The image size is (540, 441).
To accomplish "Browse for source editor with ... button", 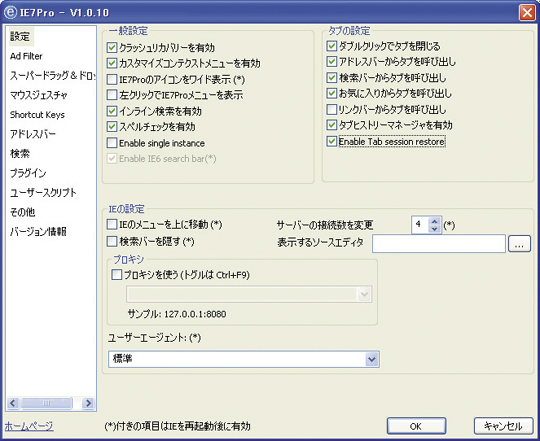I will tap(519, 244).
